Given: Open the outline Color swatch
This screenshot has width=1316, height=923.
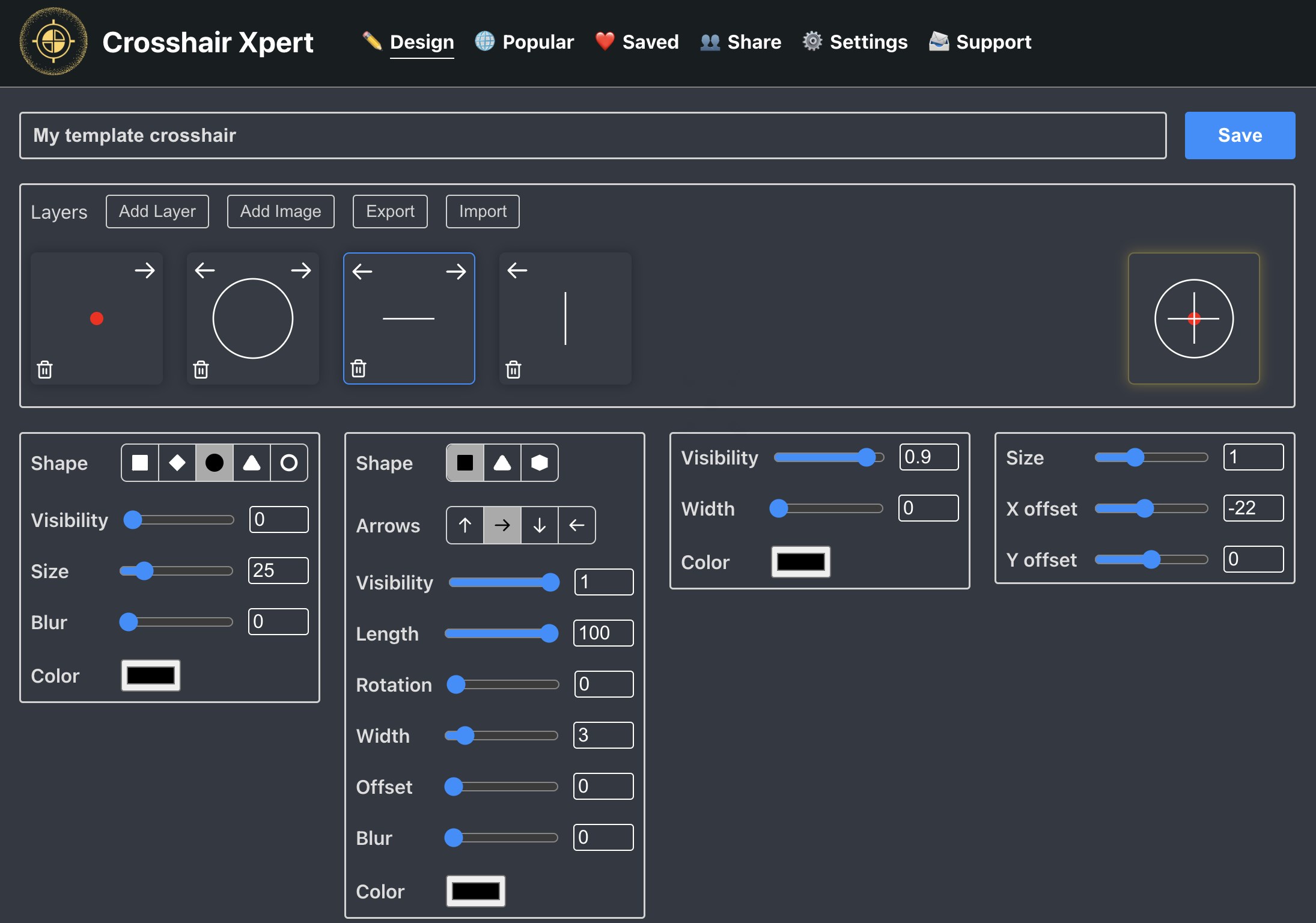Looking at the screenshot, I should point(800,562).
